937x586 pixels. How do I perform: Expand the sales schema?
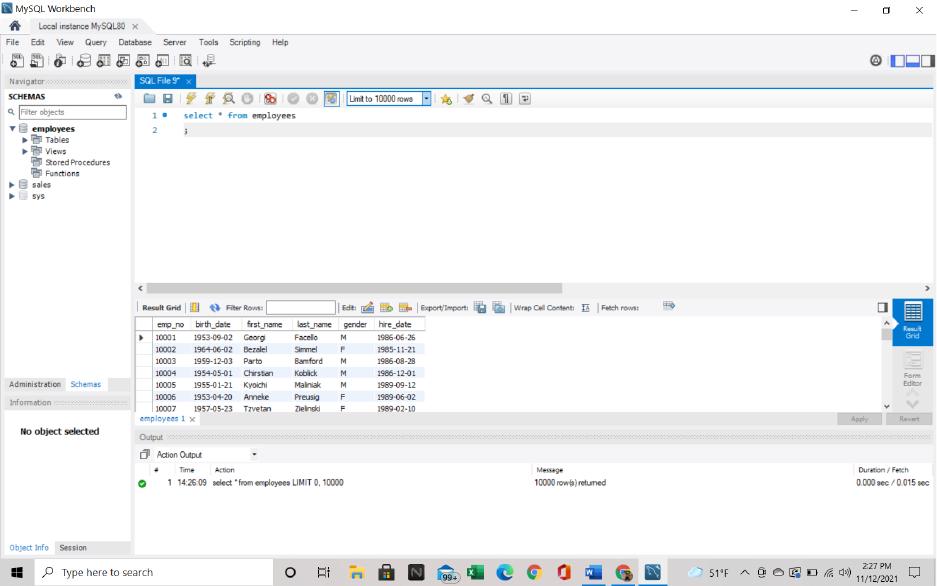tap(11, 185)
